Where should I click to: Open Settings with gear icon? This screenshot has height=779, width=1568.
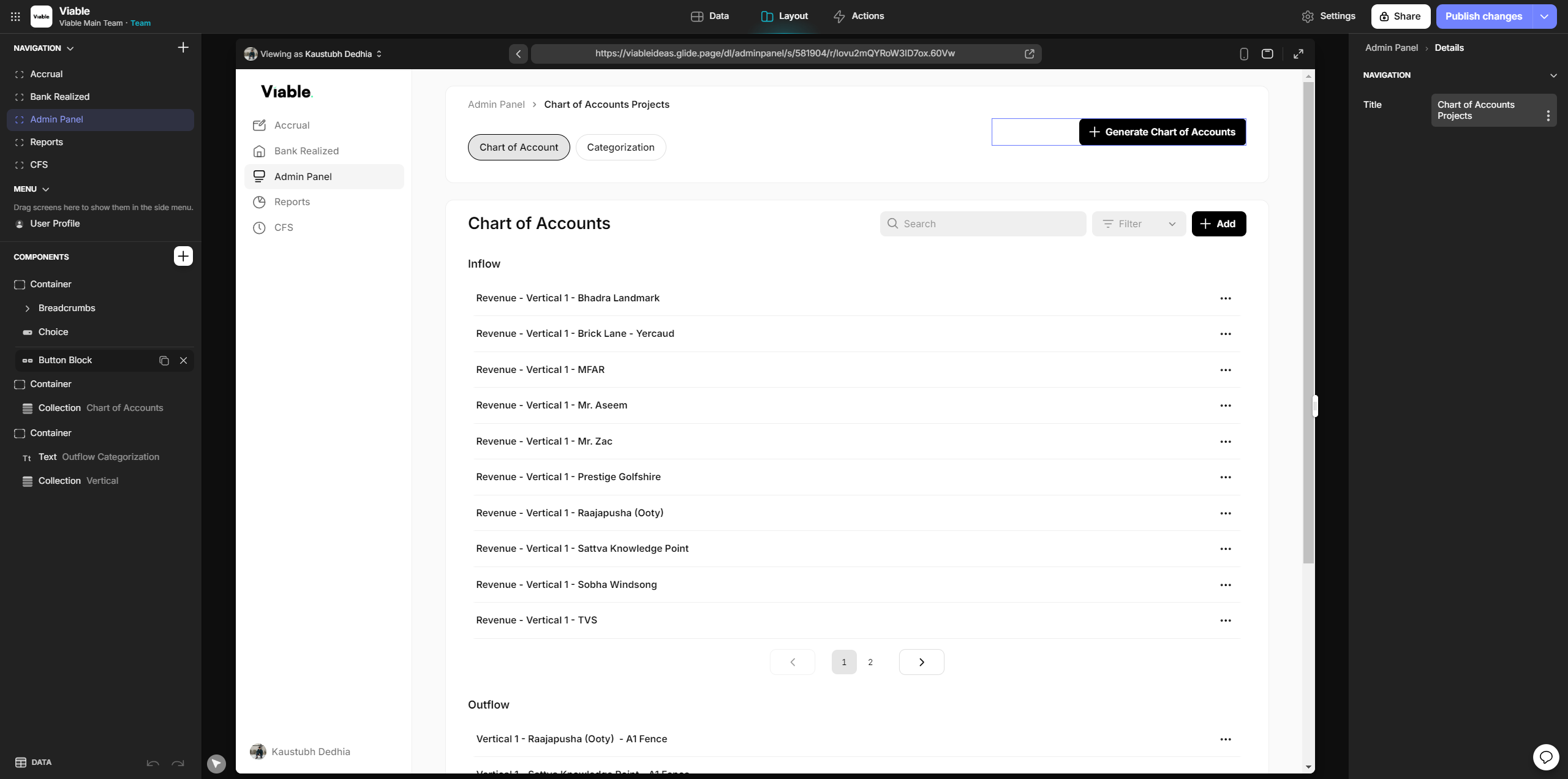[1329, 16]
